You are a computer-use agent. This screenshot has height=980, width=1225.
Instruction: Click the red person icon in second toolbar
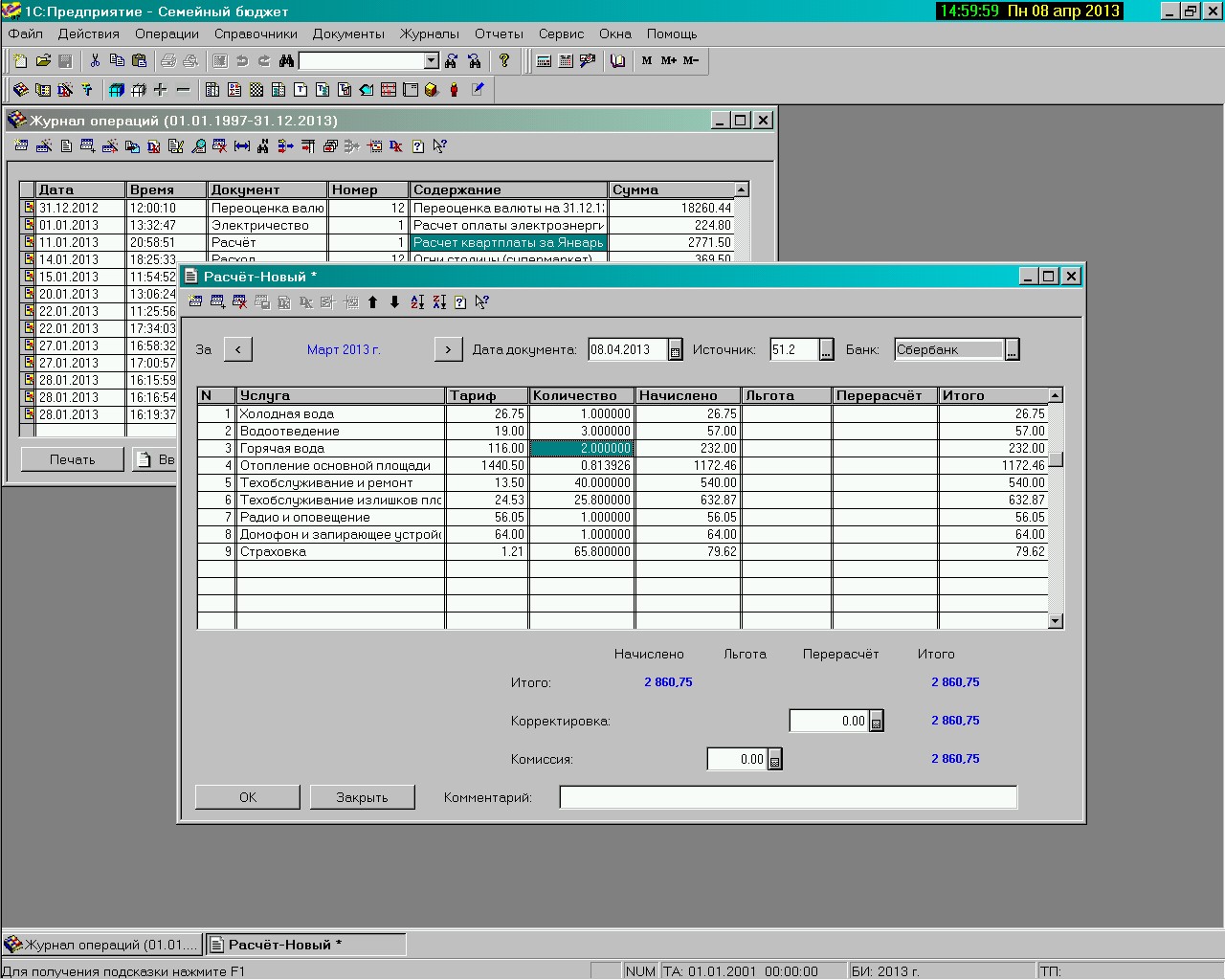pos(454,90)
